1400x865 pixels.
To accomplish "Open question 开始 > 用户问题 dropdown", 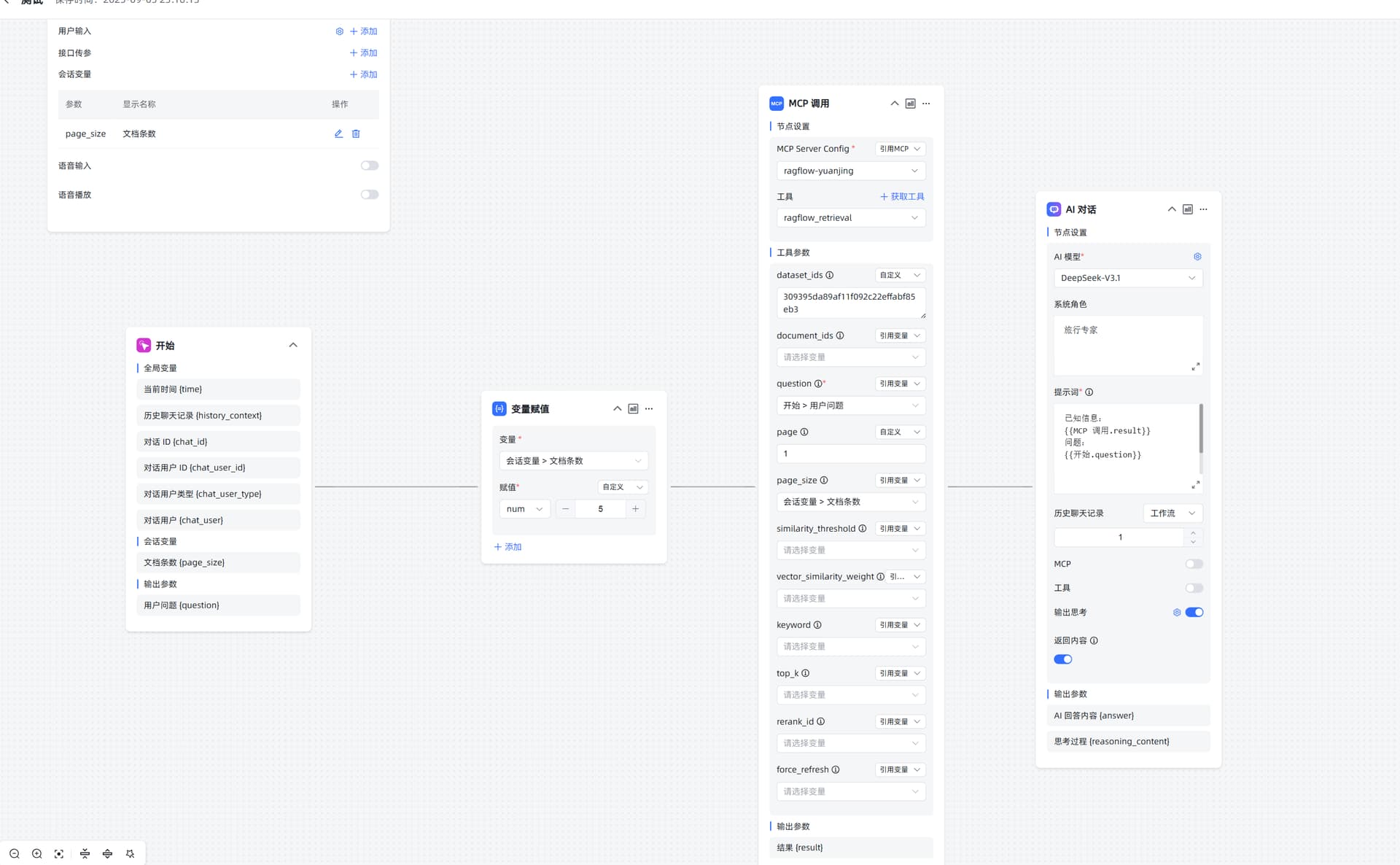I will (x=851, y=406).
